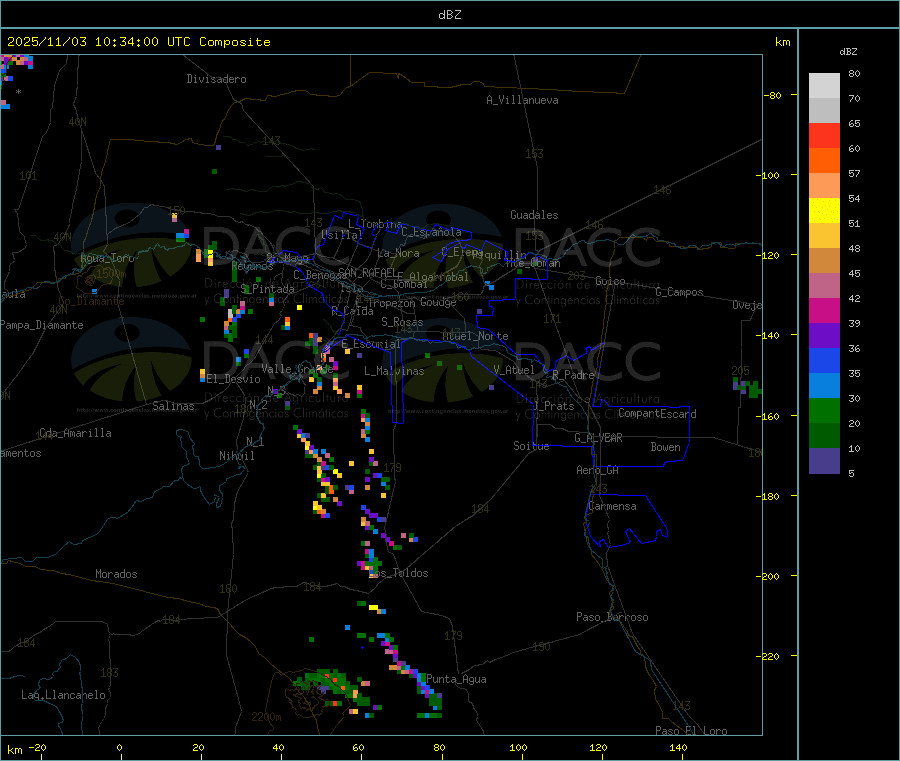Click the CompantEscard map label

pyautogui.click(x=657, y=414)
